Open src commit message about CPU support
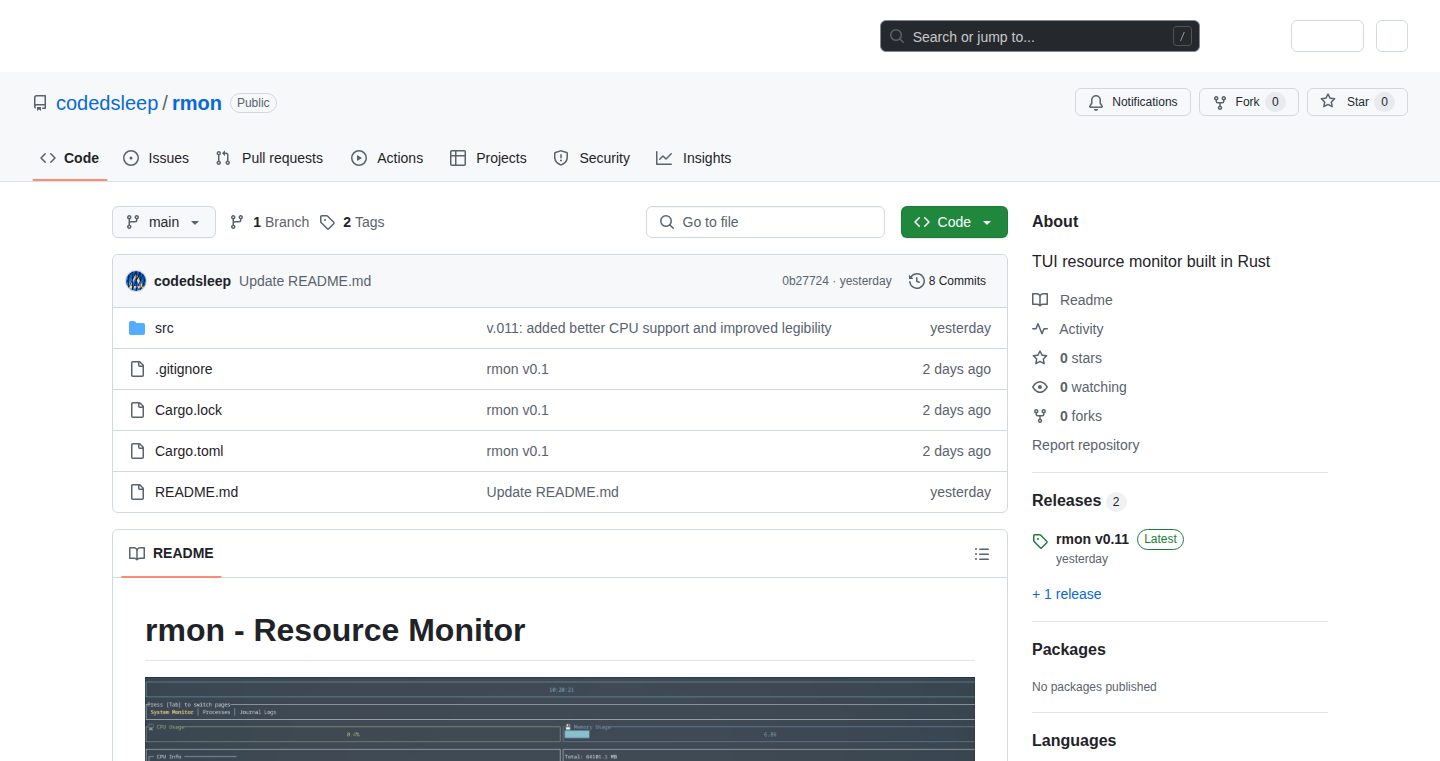This screenshot has height=761, width=1440. click(659, 328)
